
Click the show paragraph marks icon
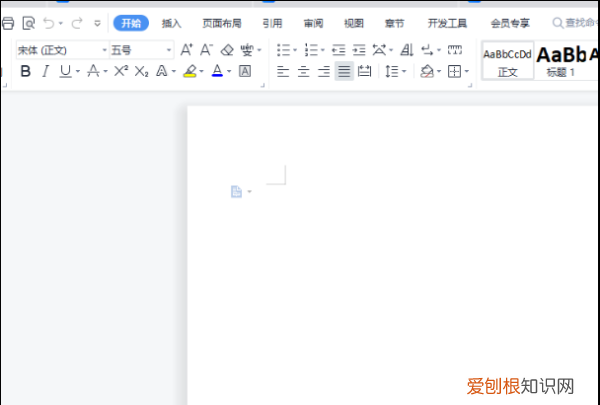(x=427, y=50)
